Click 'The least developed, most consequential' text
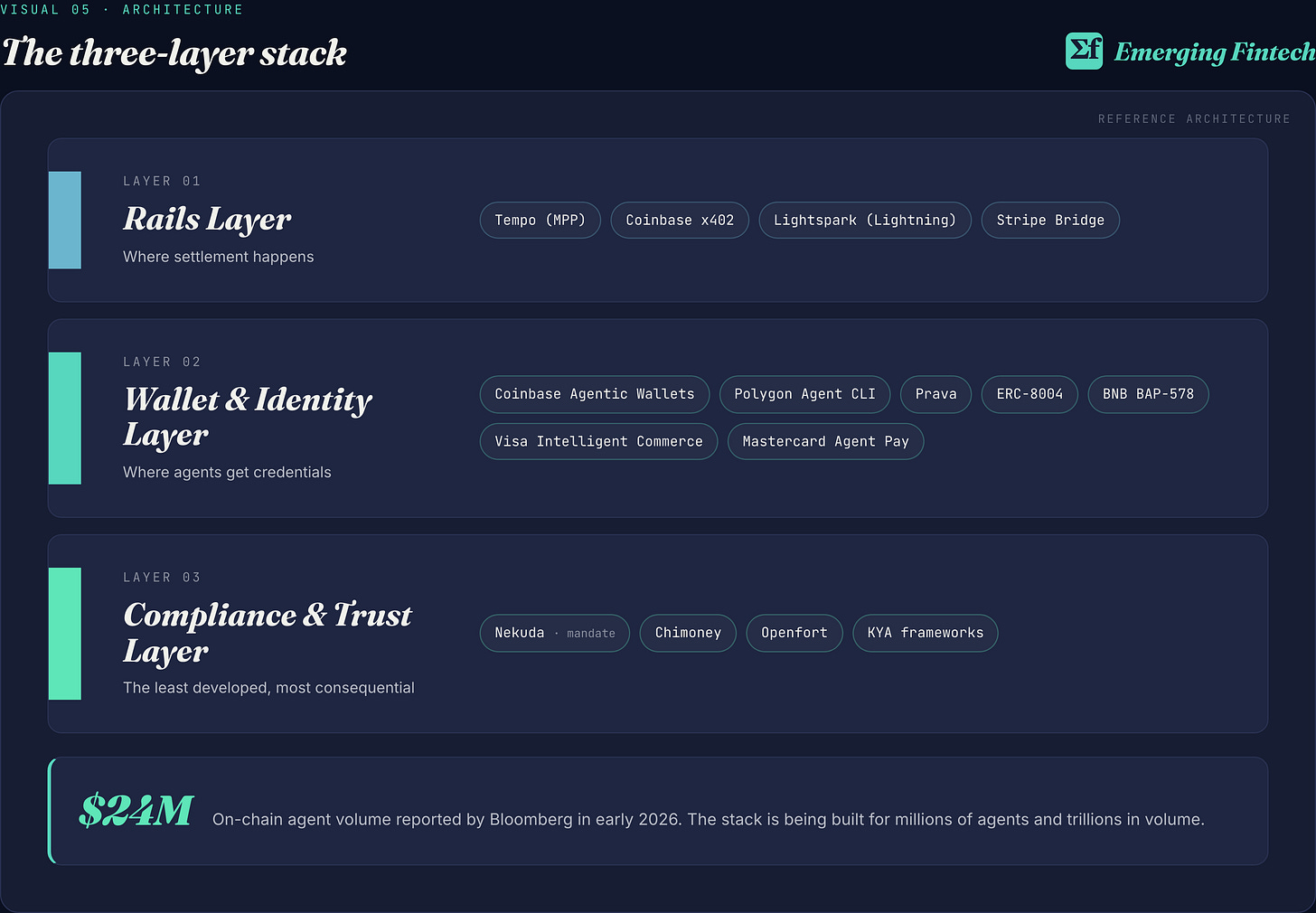1316x913 pixels. (x=268, y=688)
